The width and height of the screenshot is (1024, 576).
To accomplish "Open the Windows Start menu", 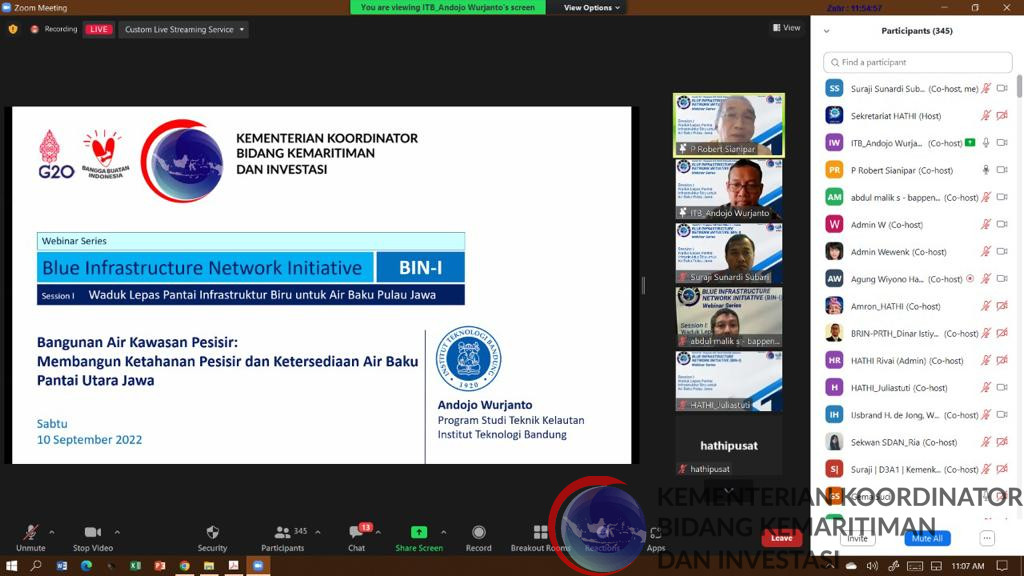I will (11, 566).
